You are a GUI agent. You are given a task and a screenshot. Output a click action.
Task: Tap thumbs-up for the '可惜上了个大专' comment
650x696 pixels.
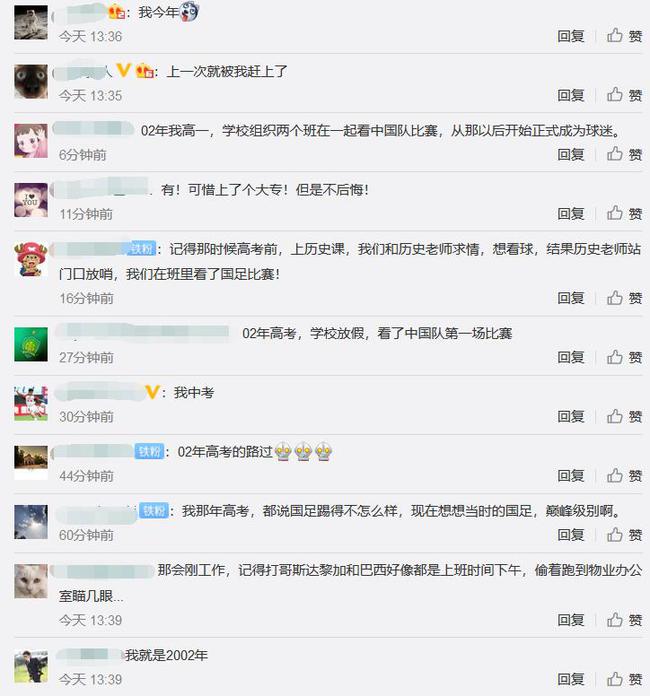(x=624, y=214)
